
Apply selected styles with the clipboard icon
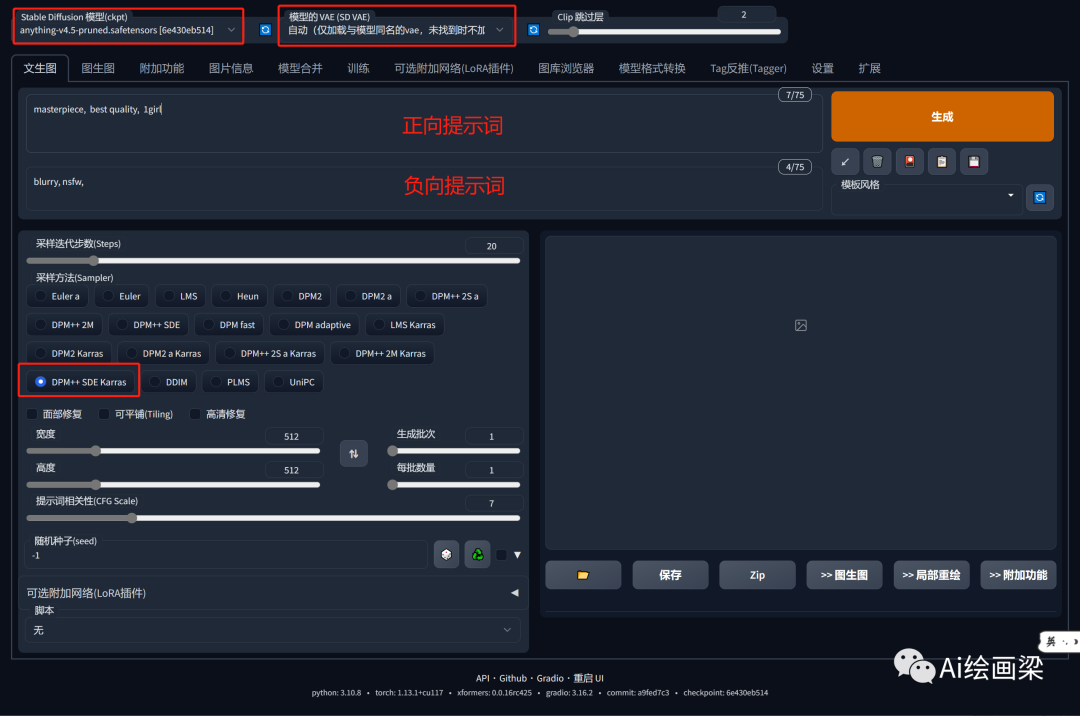pos(942,162)
